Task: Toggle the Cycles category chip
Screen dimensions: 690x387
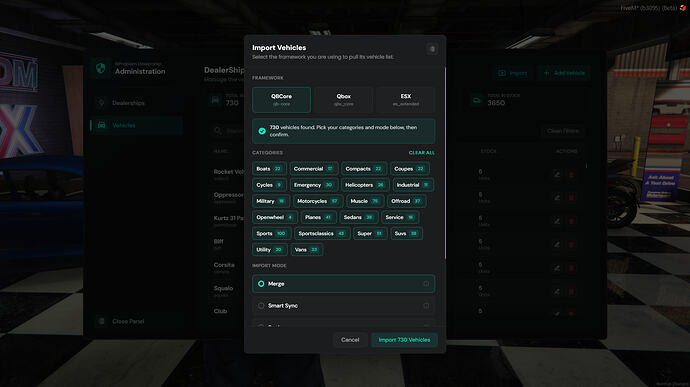Action: pyautogui.click(x=269, y=185)
